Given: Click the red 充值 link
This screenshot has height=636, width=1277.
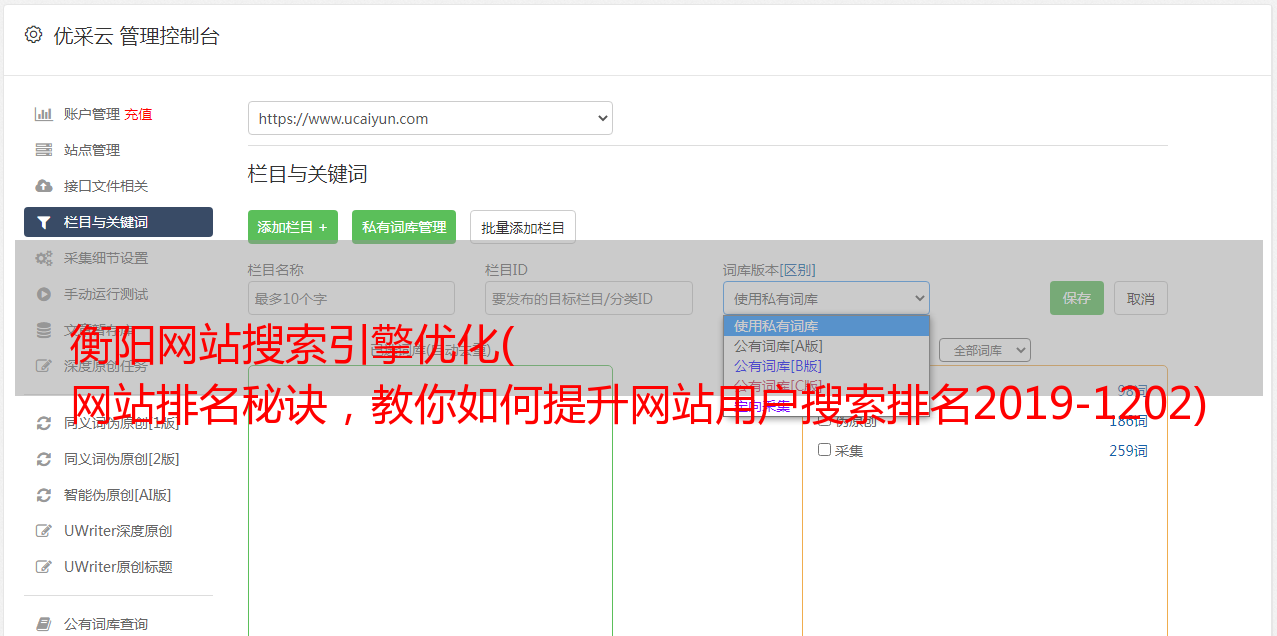Looking at the screenshot, I should 138,114.
